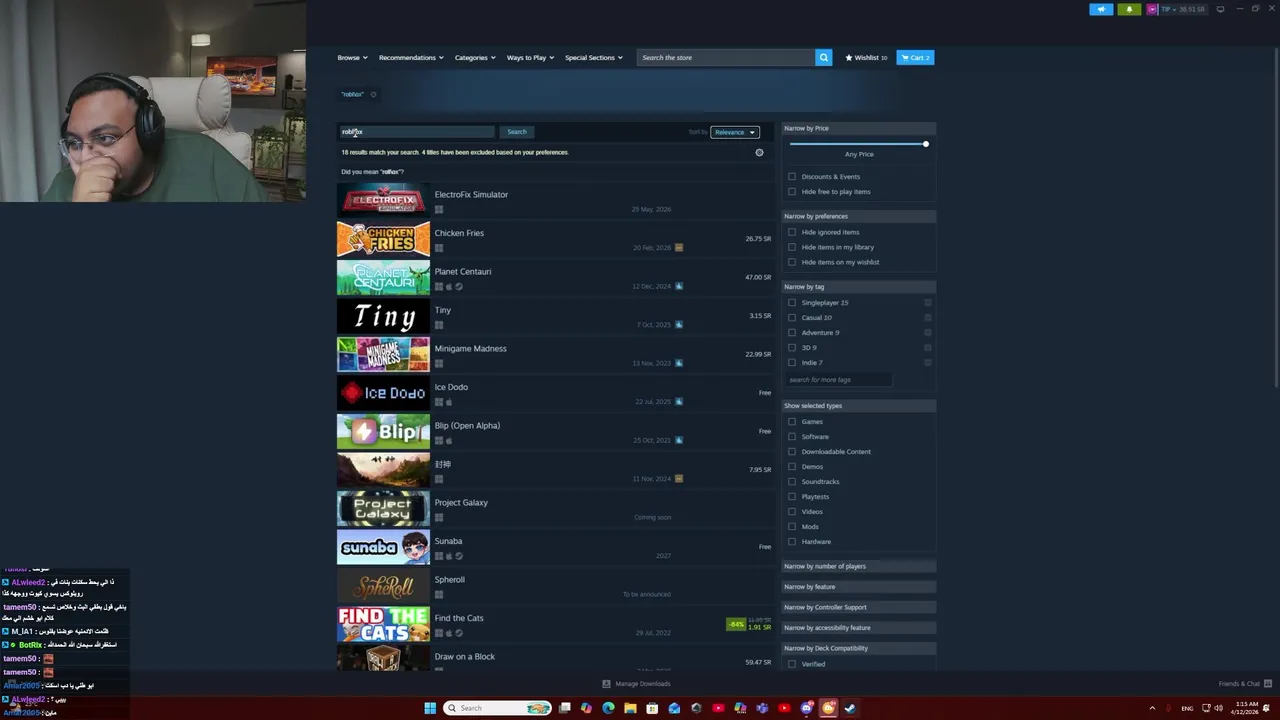Viewport: 1280px width, 720px height.
Task: Click the Windows taskbar search box
Action: (x=498, y=708)
